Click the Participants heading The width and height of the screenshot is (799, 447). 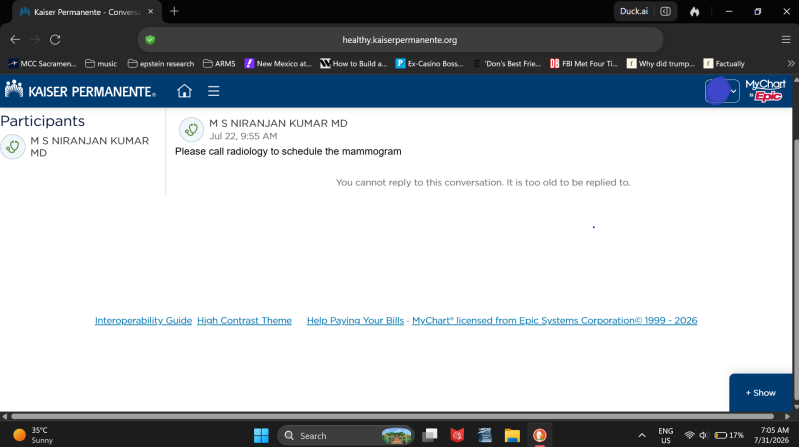pyautogui.click(x=43, y=121)
